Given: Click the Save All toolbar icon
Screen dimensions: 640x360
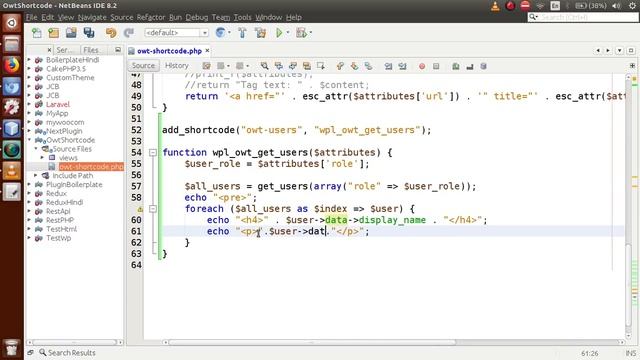Looking at the screenshot, I should click(x=89, y=33).
